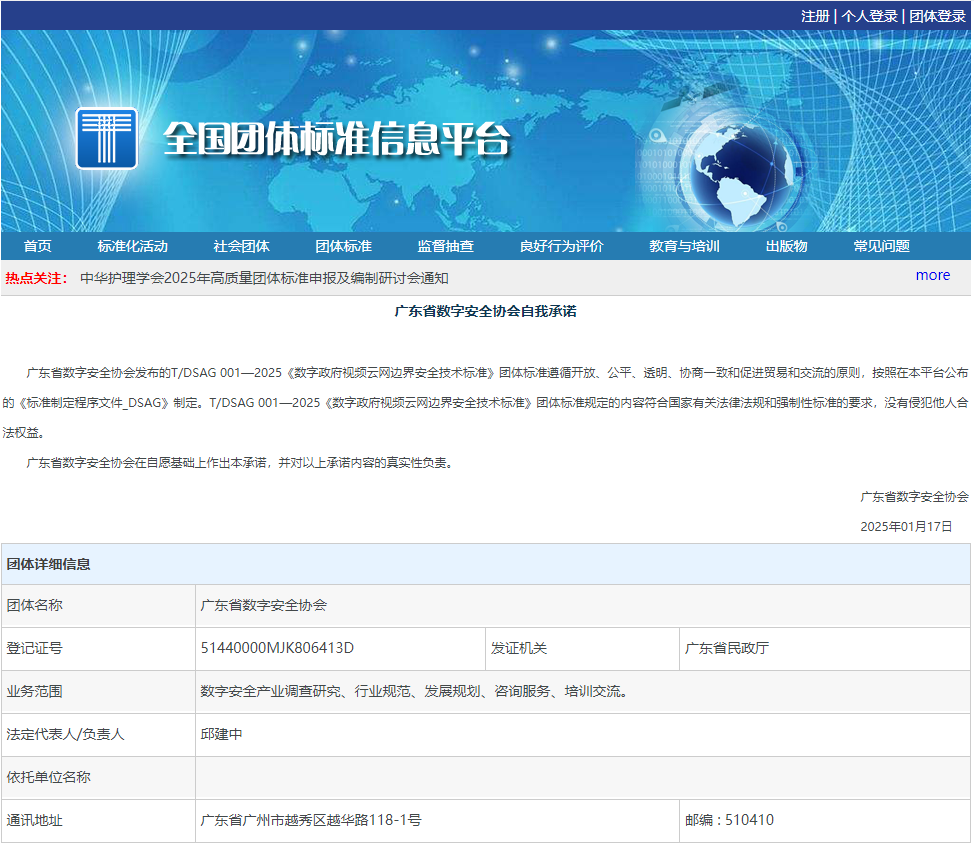This screenshot has width=974, height=848.
Task: Open the 注册 registration link
Action: pyautogui.click(x=816, y=16)
